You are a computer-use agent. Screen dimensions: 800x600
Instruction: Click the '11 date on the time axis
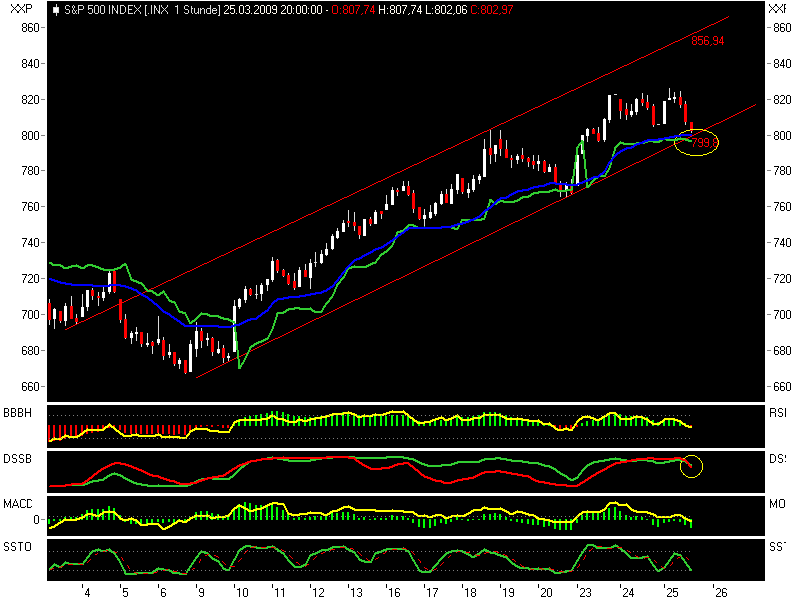coord(279,592)
